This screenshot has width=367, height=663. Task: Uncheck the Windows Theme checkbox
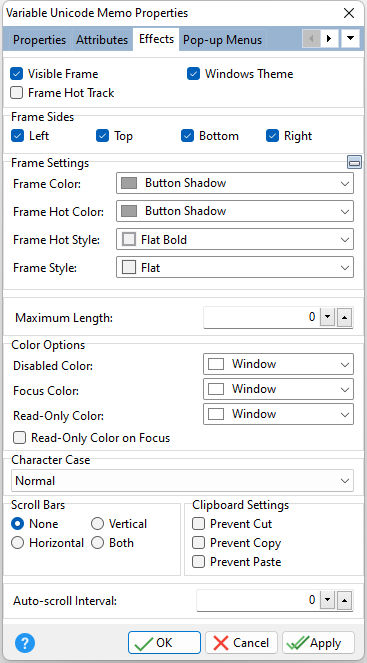(194, 74)
